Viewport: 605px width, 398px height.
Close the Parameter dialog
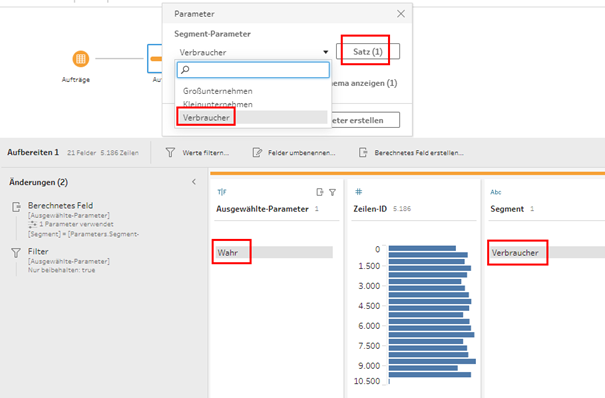click(x=401, y=14)
